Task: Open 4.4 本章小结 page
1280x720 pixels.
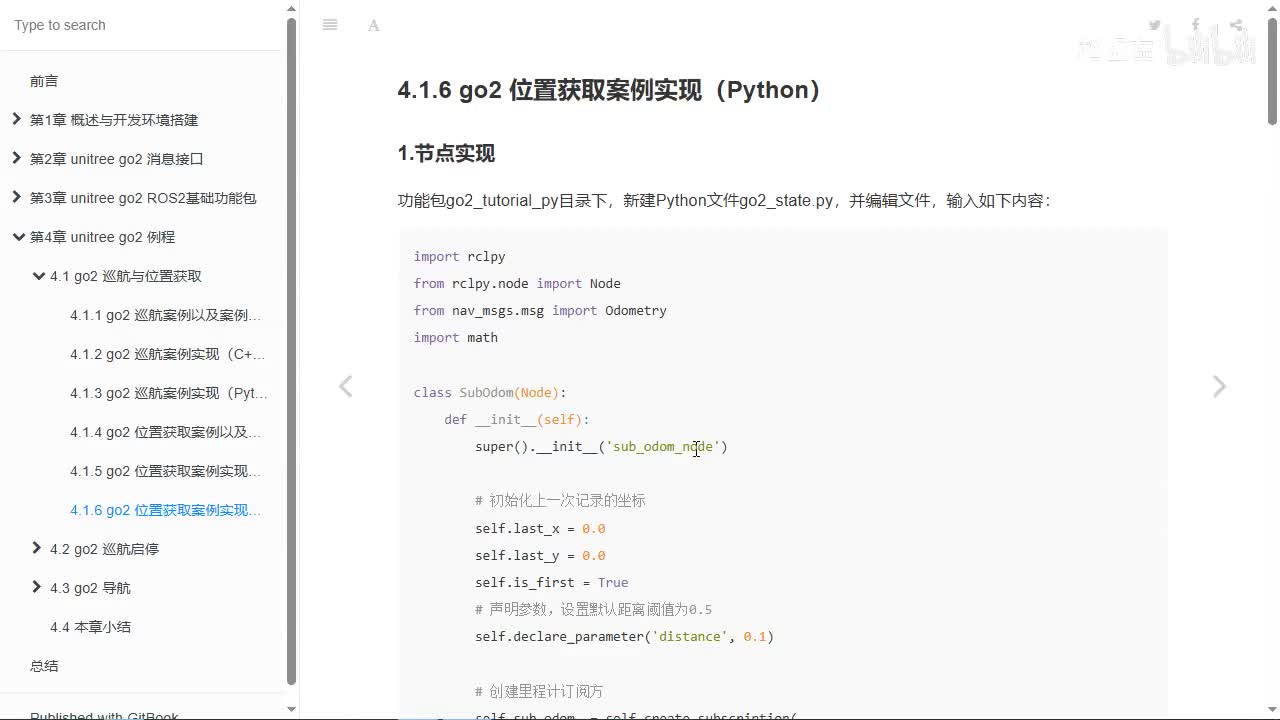Action: click(90, 627)
